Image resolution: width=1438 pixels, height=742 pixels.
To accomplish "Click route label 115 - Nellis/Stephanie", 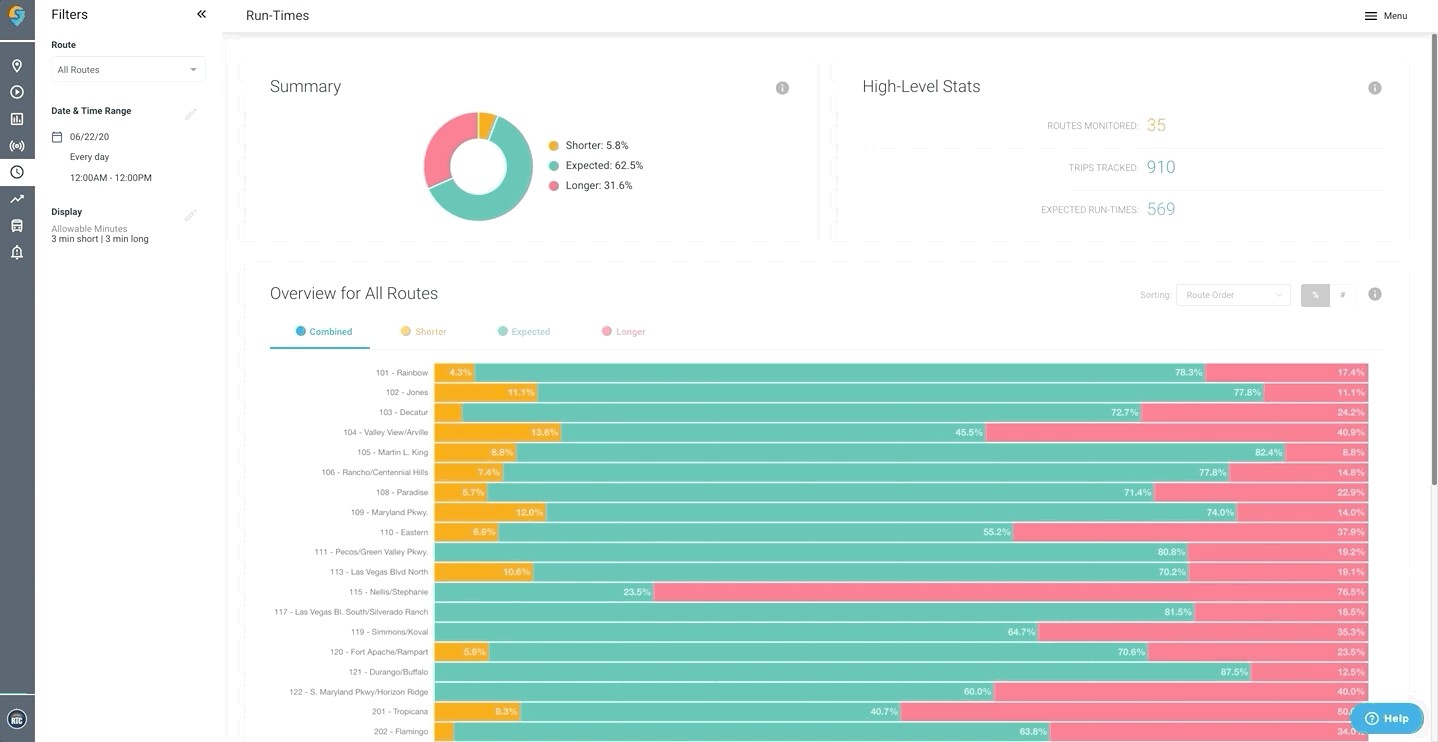I will tap(389, 592).
